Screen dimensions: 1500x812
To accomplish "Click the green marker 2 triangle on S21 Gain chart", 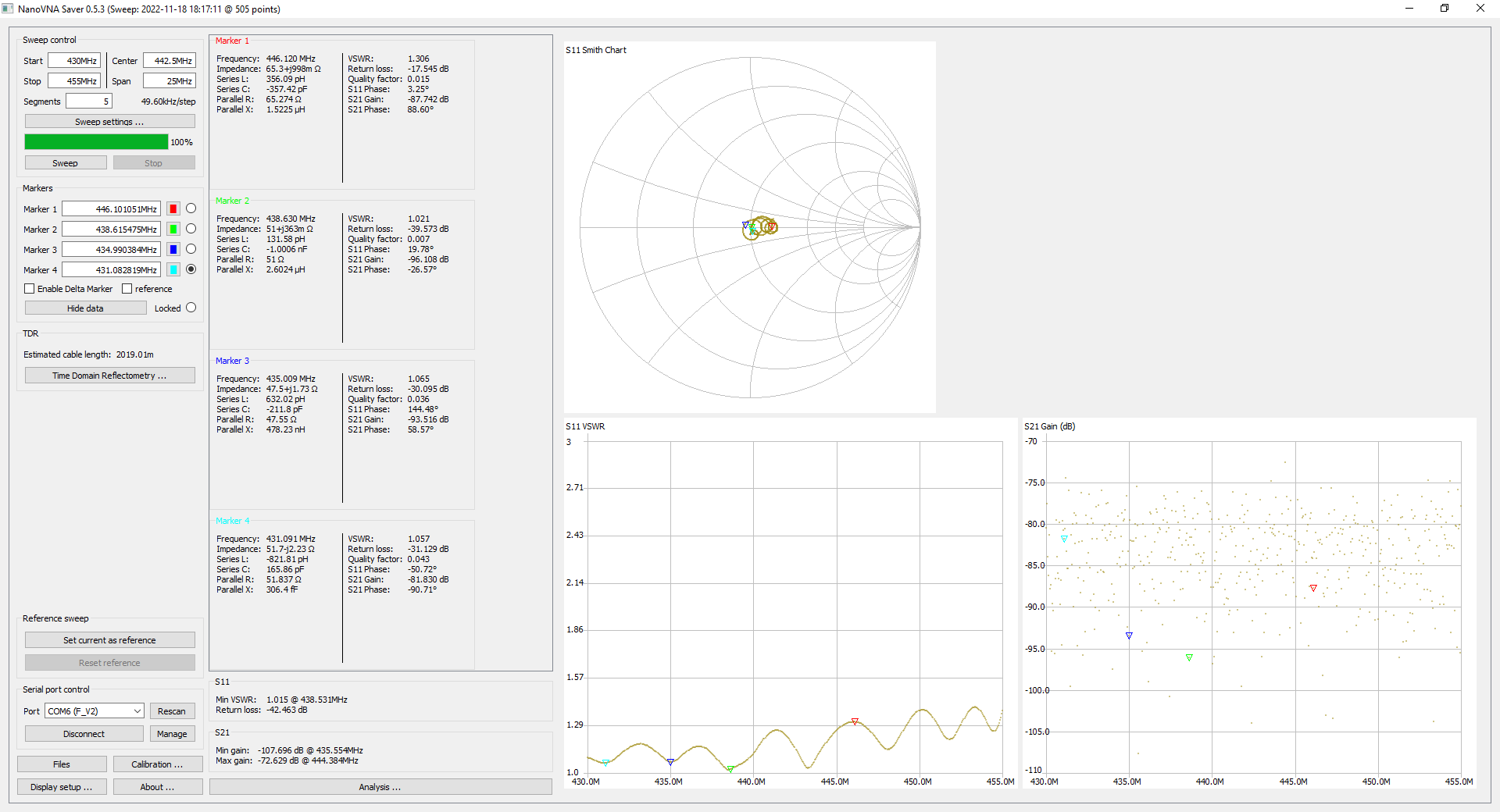I will tap(1189, 658).
